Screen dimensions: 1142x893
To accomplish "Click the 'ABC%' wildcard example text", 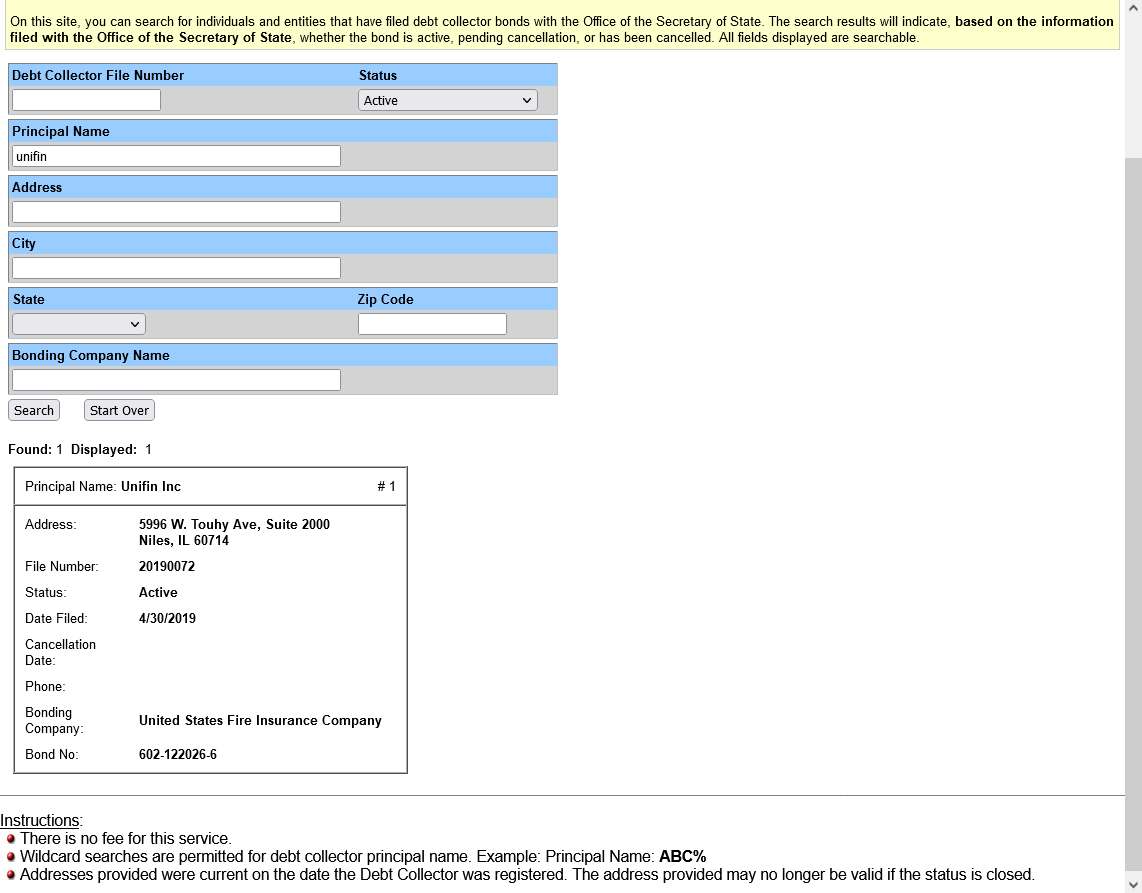I will [682, 857].
